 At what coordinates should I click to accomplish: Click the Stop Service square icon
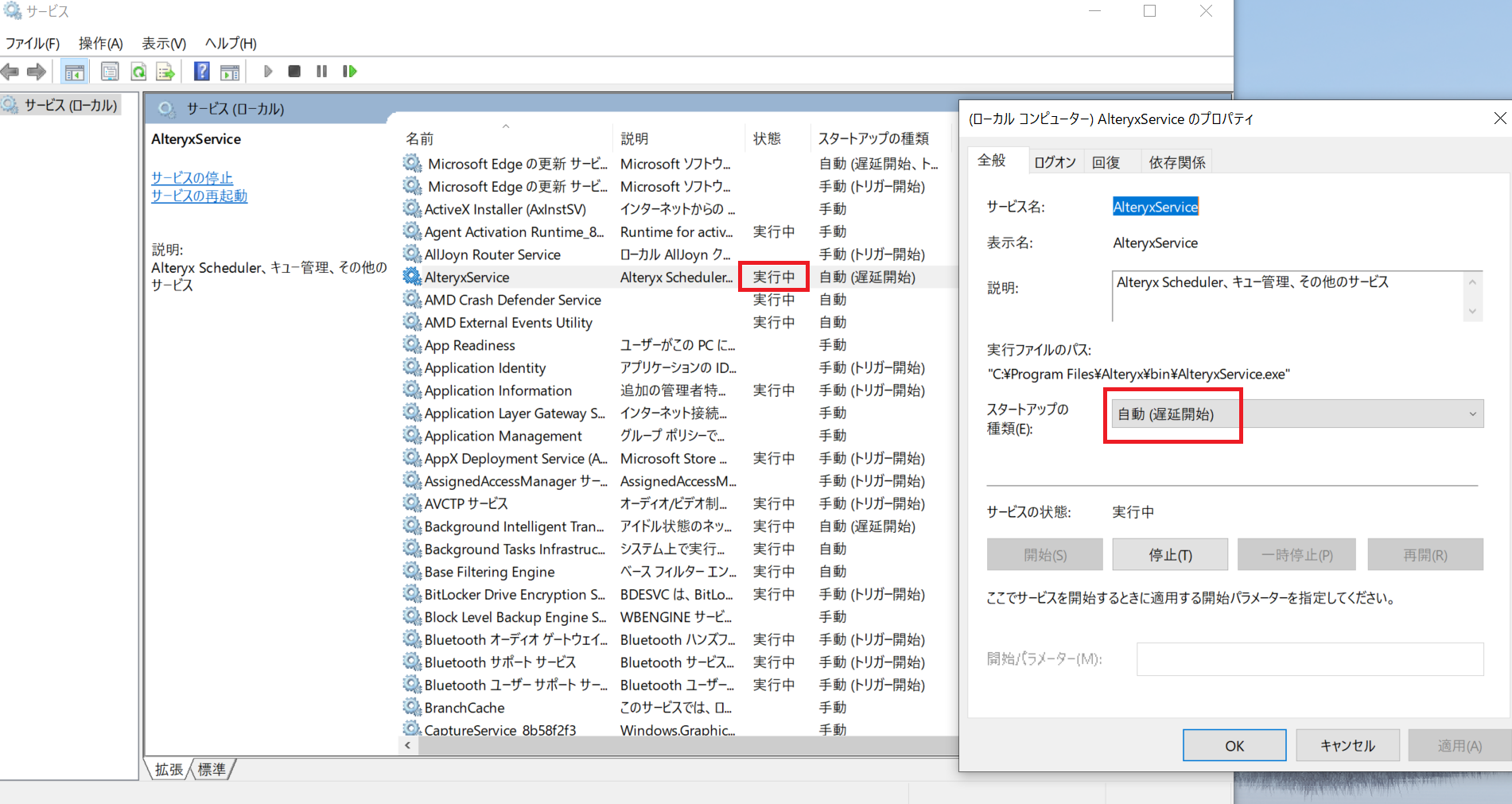294,72
